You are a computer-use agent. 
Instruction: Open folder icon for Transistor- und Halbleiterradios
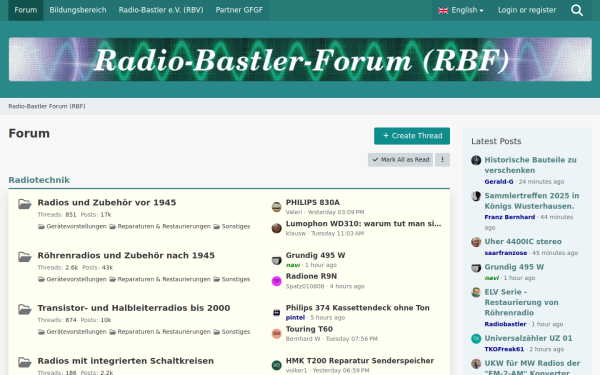coord(25,309)
